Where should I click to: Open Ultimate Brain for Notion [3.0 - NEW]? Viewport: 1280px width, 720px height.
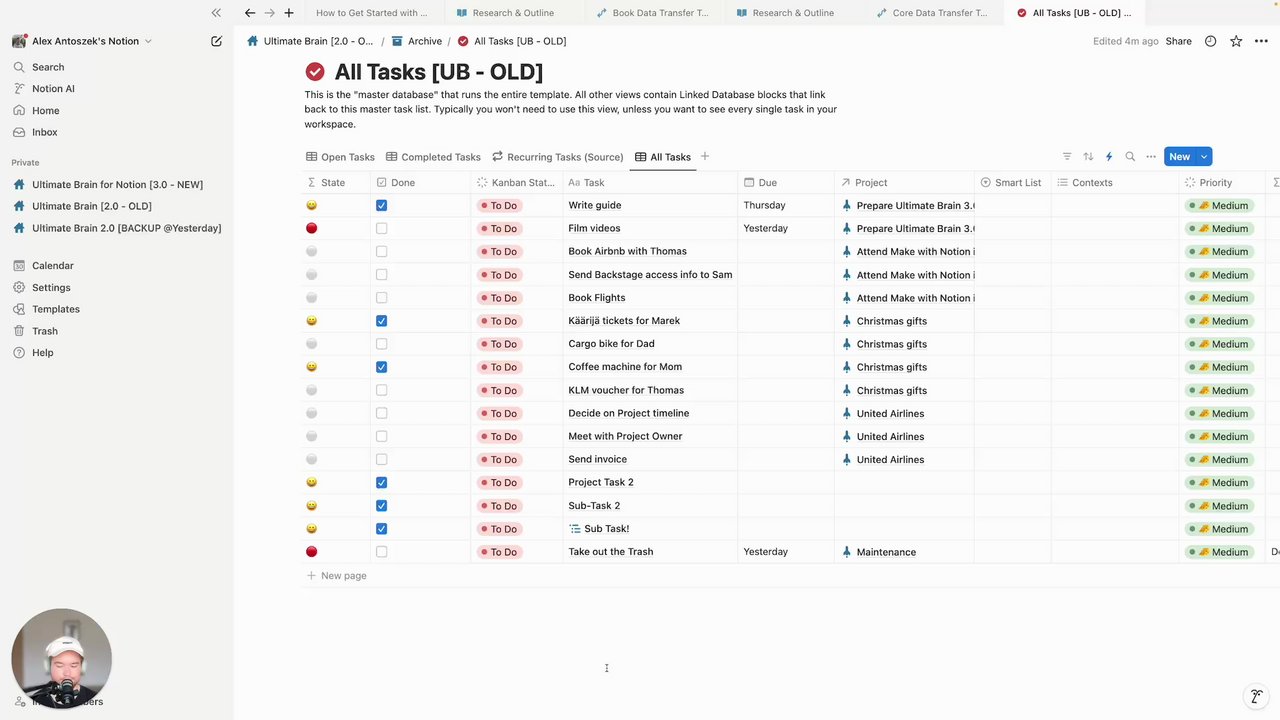116,185
